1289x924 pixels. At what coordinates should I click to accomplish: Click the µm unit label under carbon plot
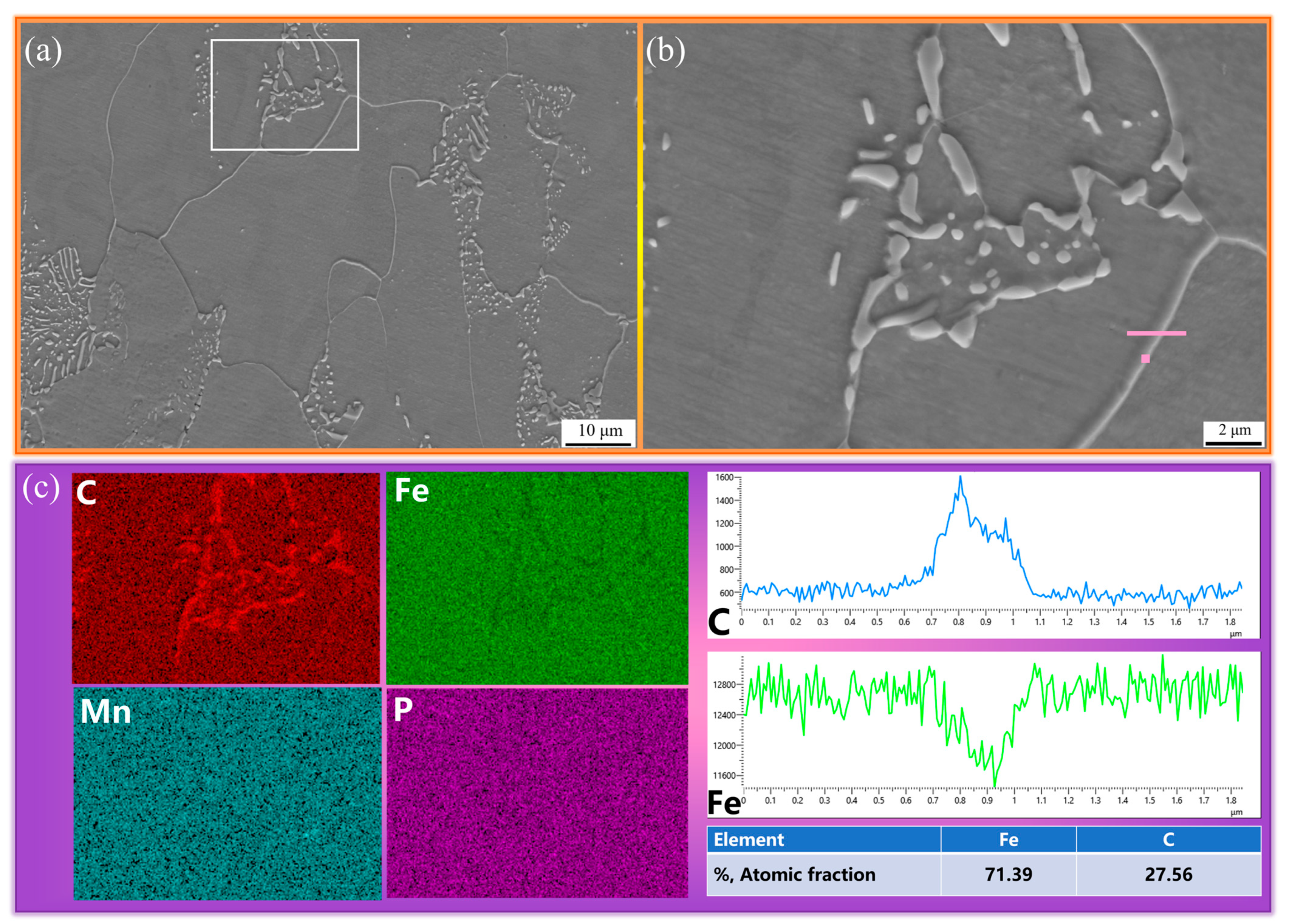pos(1236,634)
